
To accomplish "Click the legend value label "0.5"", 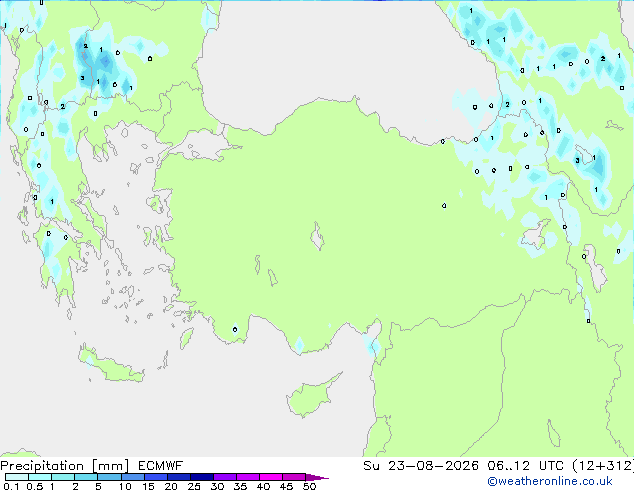I will click(x=35, y=486).
